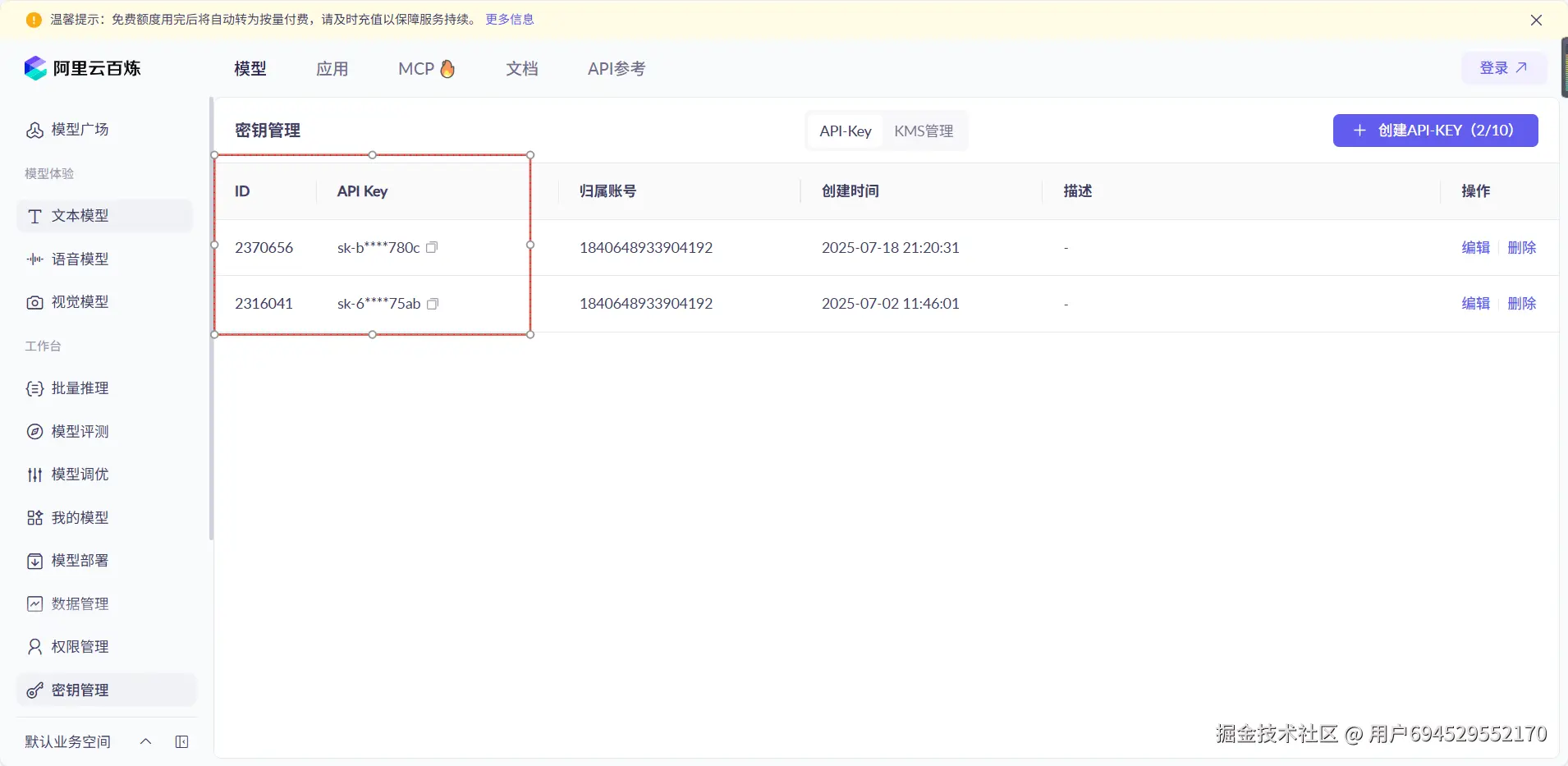This screenshot has width=1568, height=766.
Task: Click the 创建API-KEY button
Action: click(1434, 131)
